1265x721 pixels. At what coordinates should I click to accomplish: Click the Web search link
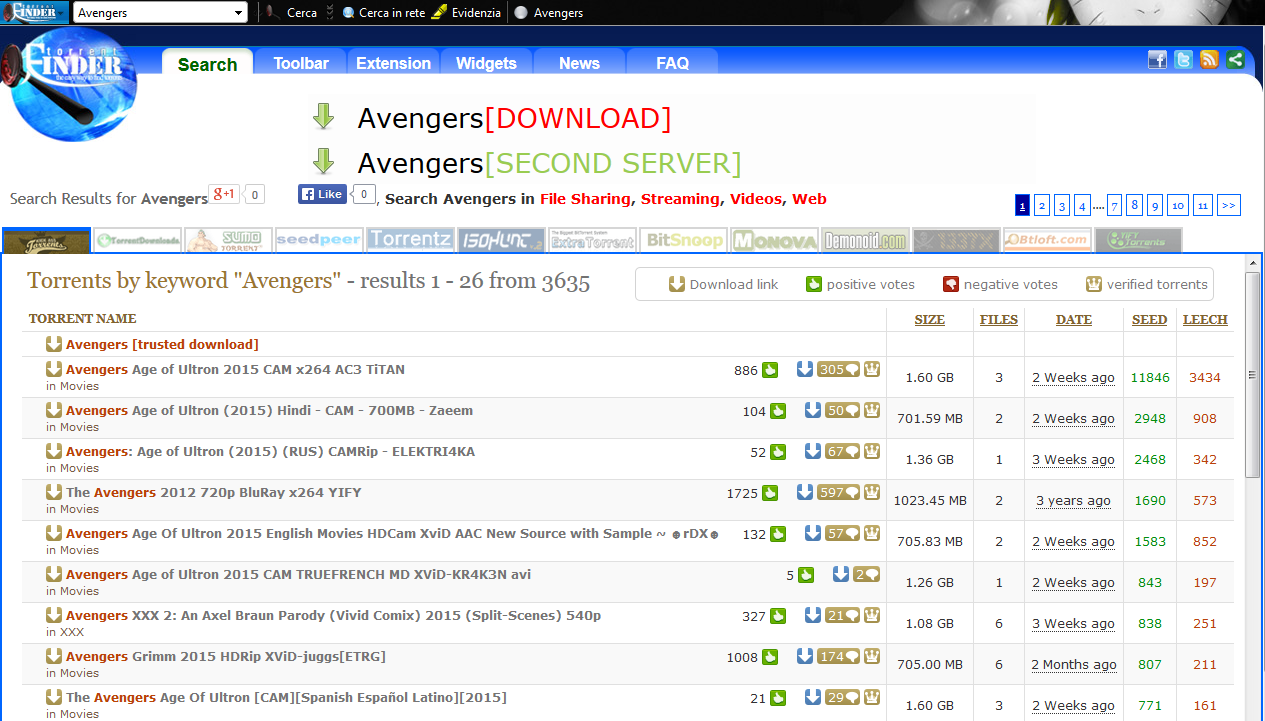coord(809,199)
